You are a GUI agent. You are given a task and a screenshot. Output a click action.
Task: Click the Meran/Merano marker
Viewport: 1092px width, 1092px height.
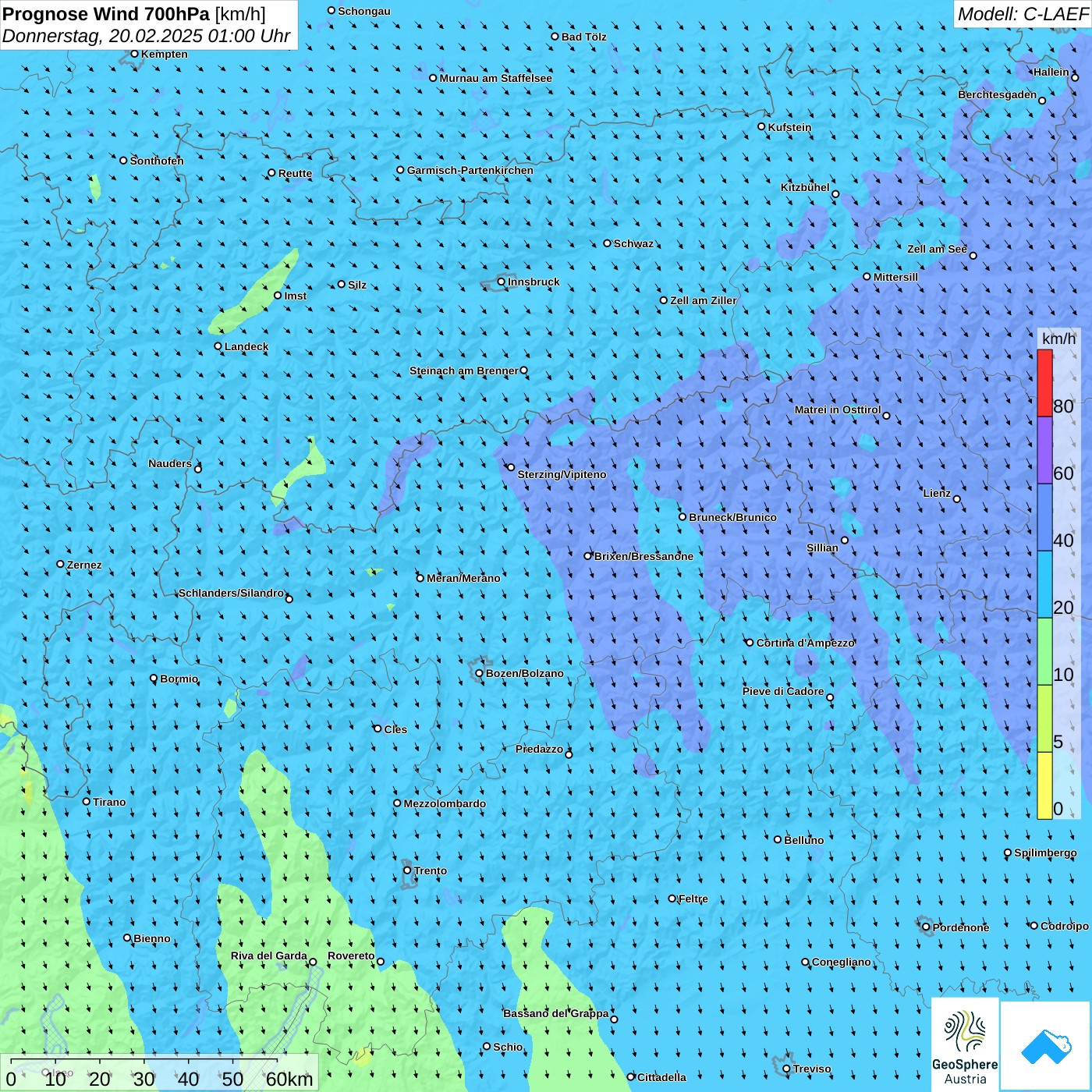[x=420, y=578]
